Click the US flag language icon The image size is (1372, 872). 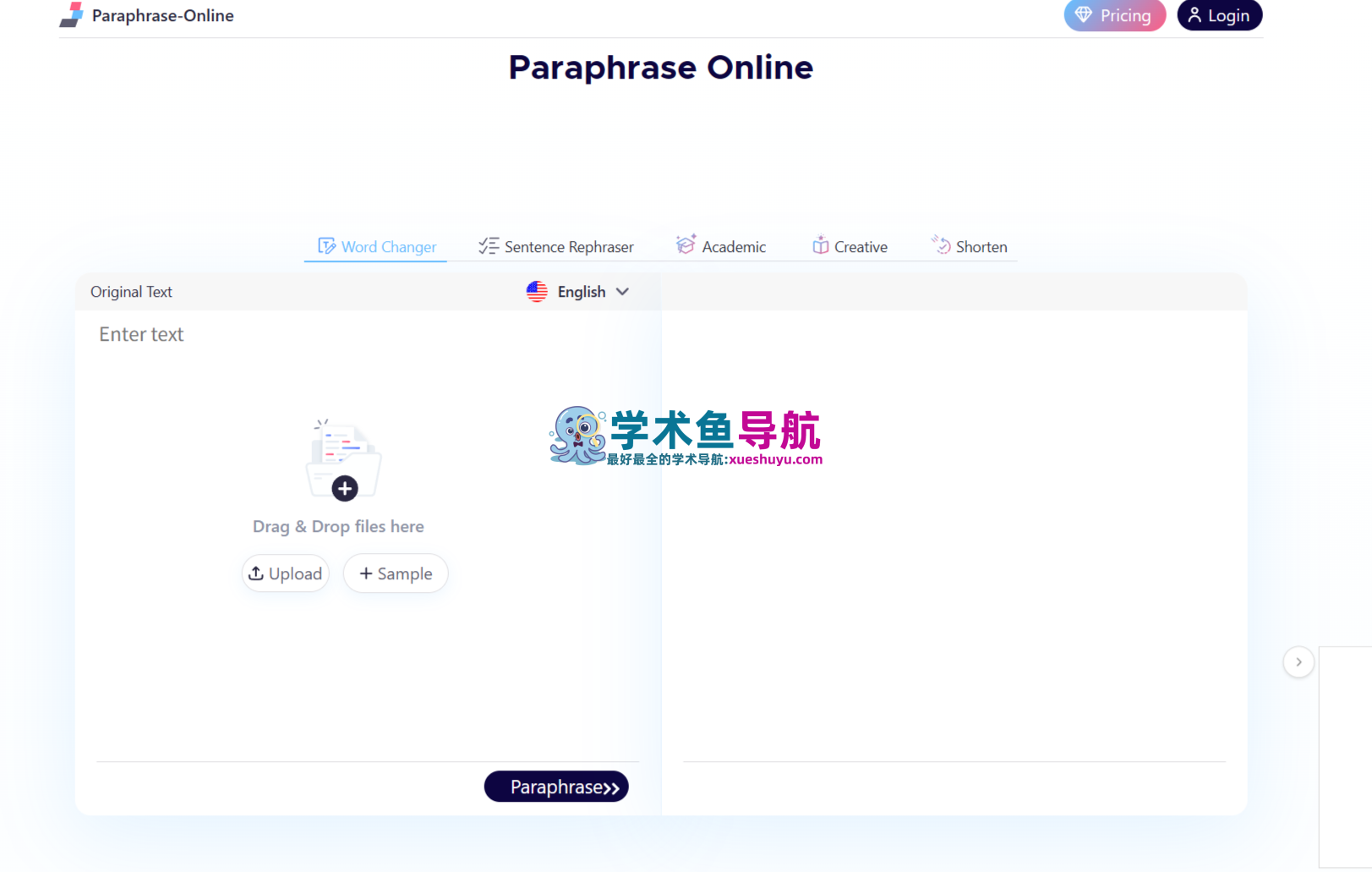(x=537, y=292)
